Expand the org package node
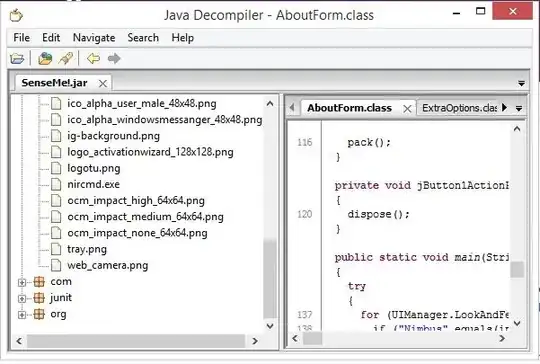The width and height of the screenshot is (540, 364). [22, 314]
